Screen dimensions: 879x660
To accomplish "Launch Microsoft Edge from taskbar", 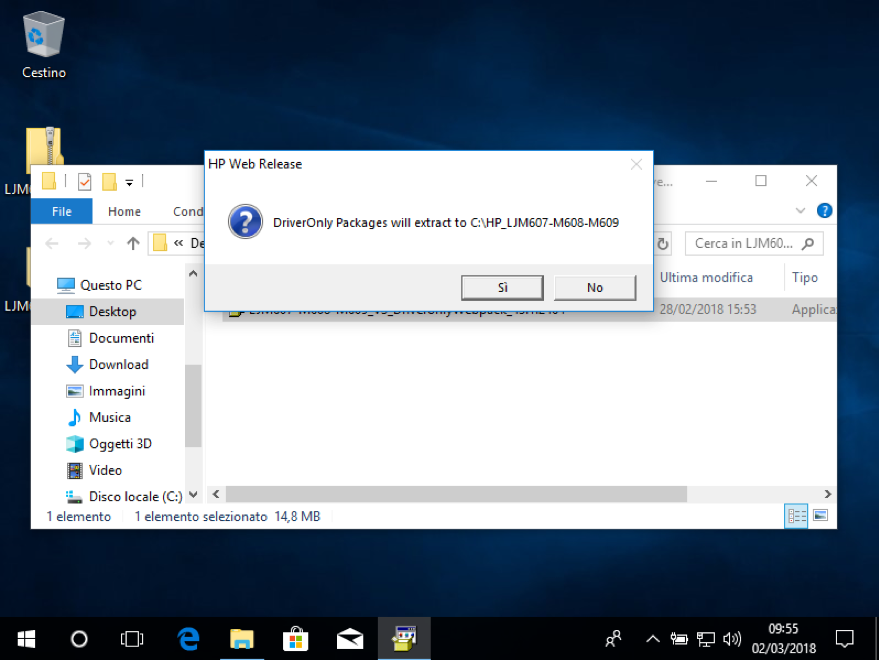I will (x=188, y=639).
